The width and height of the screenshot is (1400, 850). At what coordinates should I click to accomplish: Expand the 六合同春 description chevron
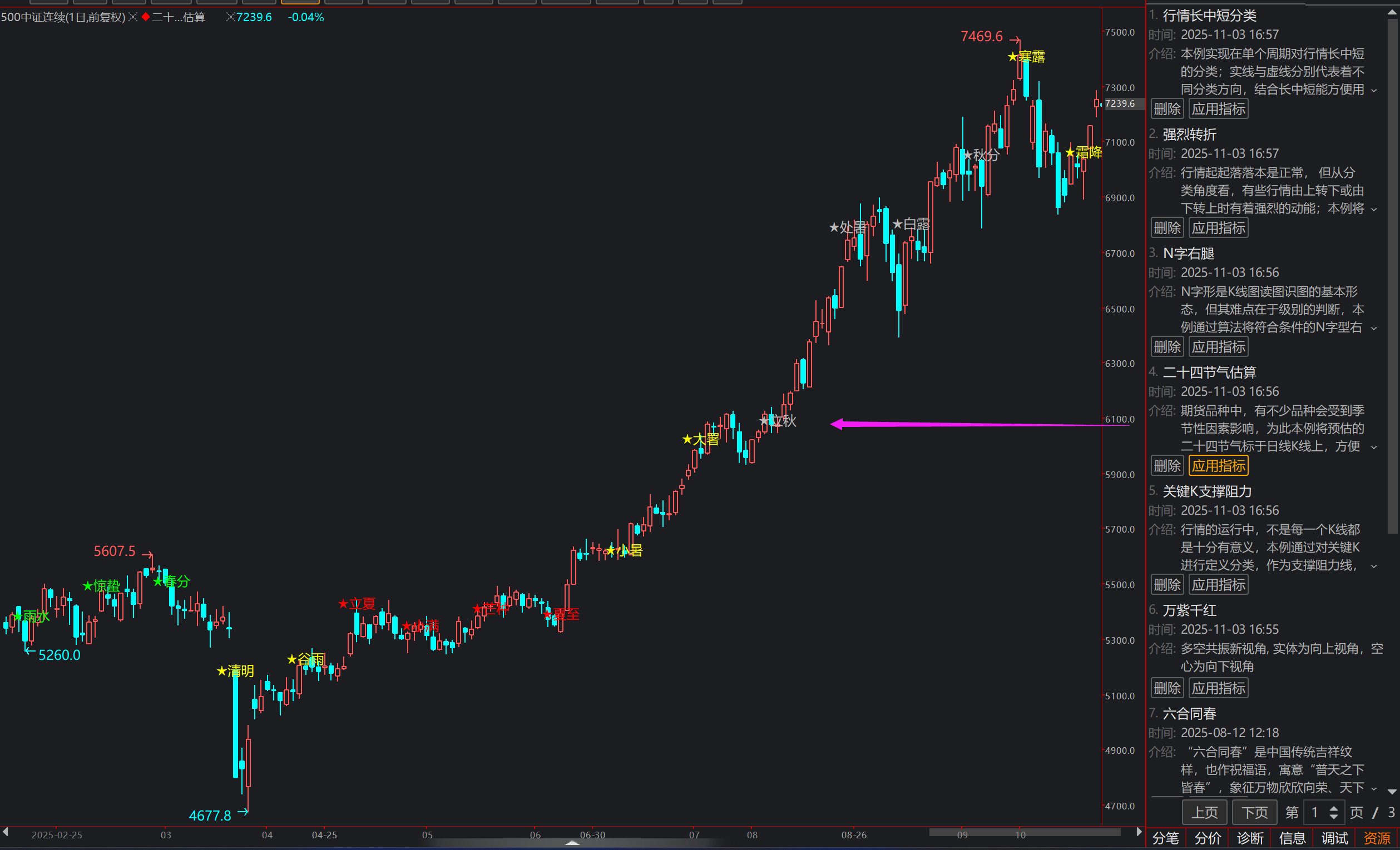coord(1374,788)
